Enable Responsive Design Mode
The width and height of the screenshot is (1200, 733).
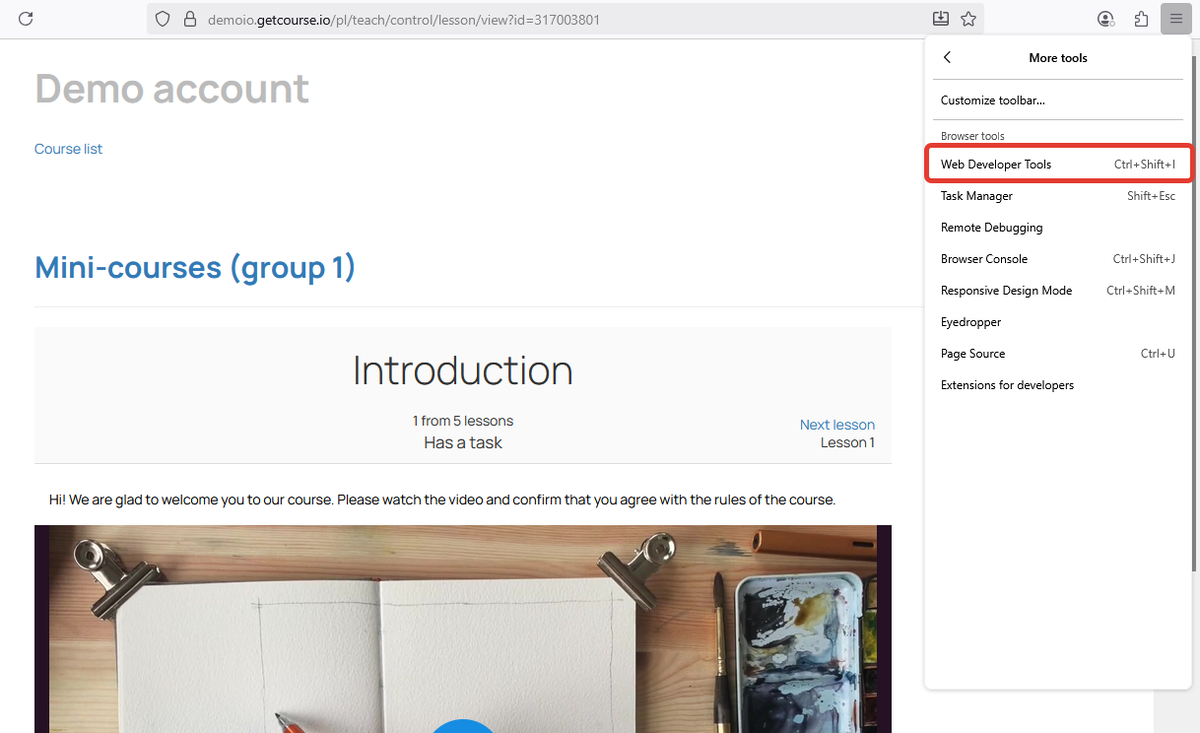(x=1006, y=290)
